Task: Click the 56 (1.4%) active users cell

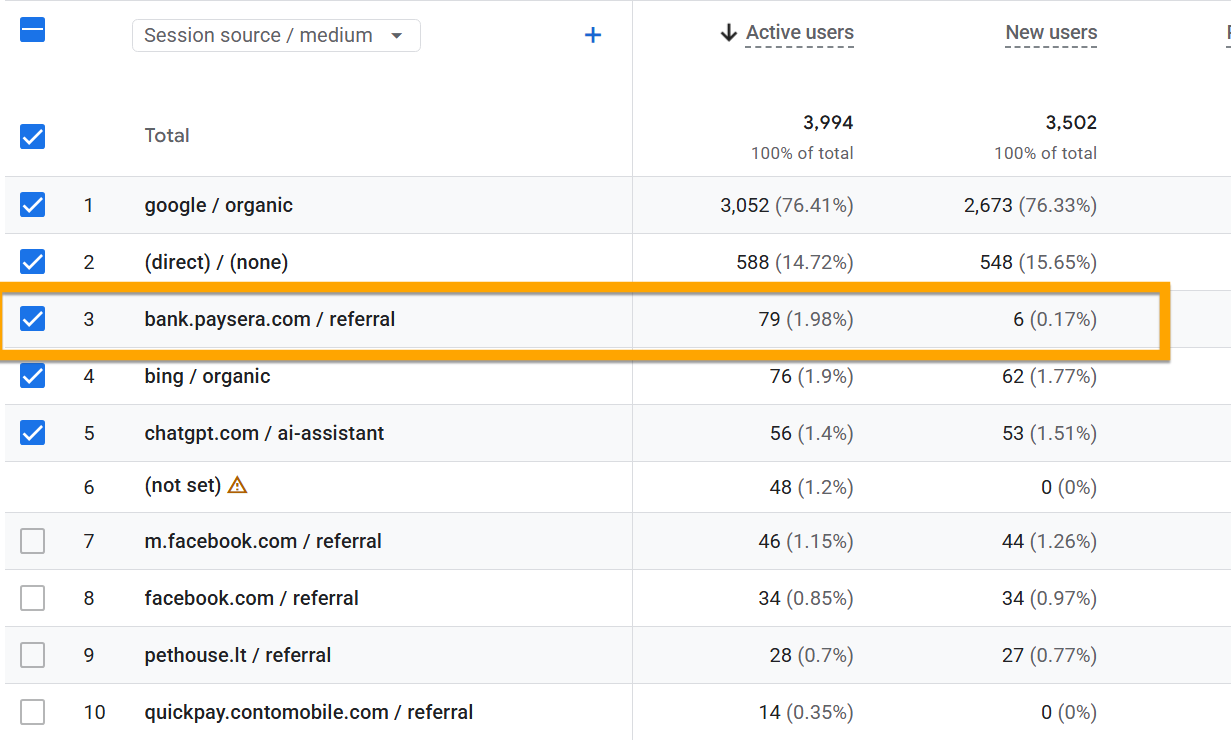Action: pyautogui.click(x=812, y=433)
